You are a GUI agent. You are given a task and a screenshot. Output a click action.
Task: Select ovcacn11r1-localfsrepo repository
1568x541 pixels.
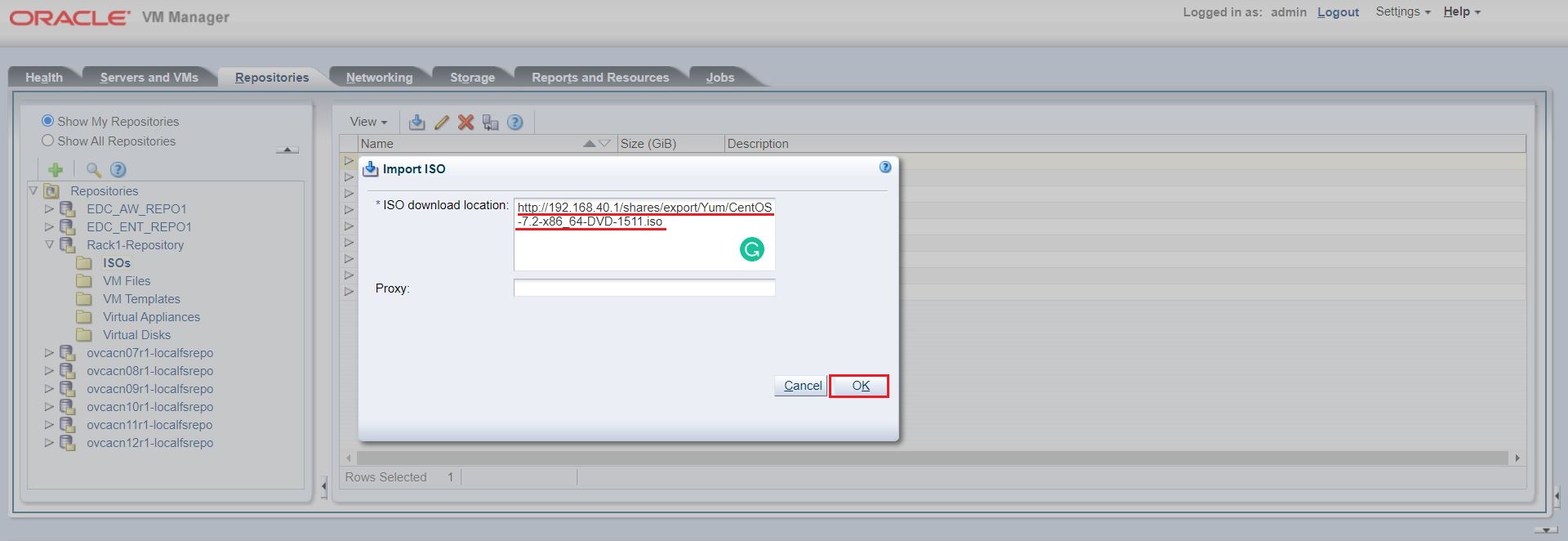(149, 425)
